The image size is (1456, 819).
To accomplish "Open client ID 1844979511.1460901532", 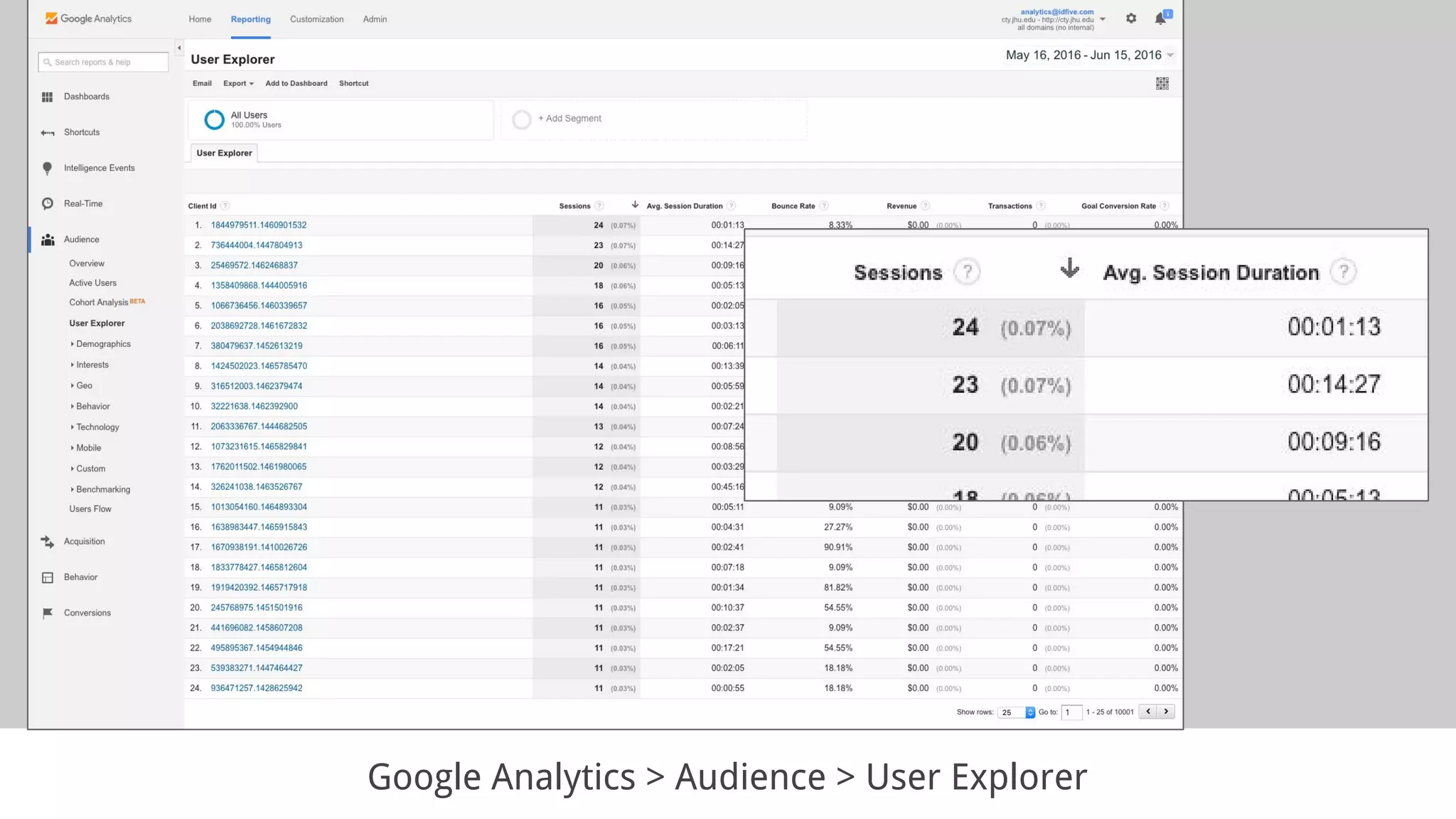I will (258, 225).
